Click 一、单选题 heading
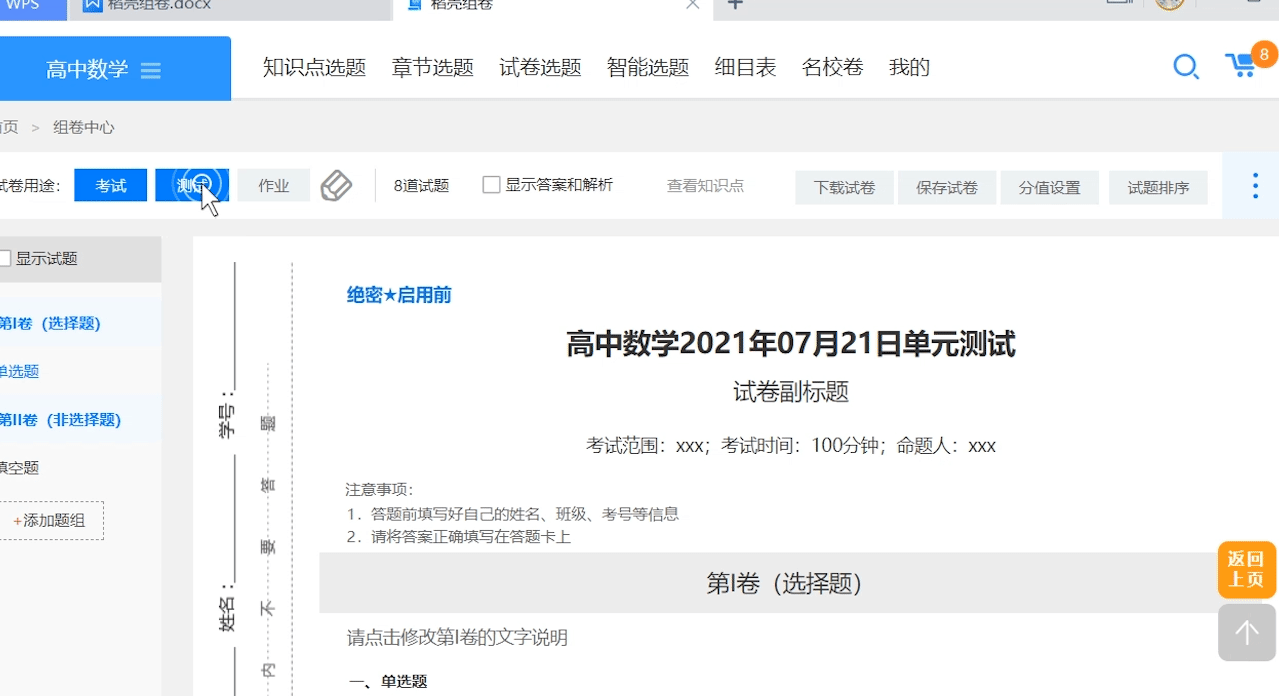 [x=388, y=681]
